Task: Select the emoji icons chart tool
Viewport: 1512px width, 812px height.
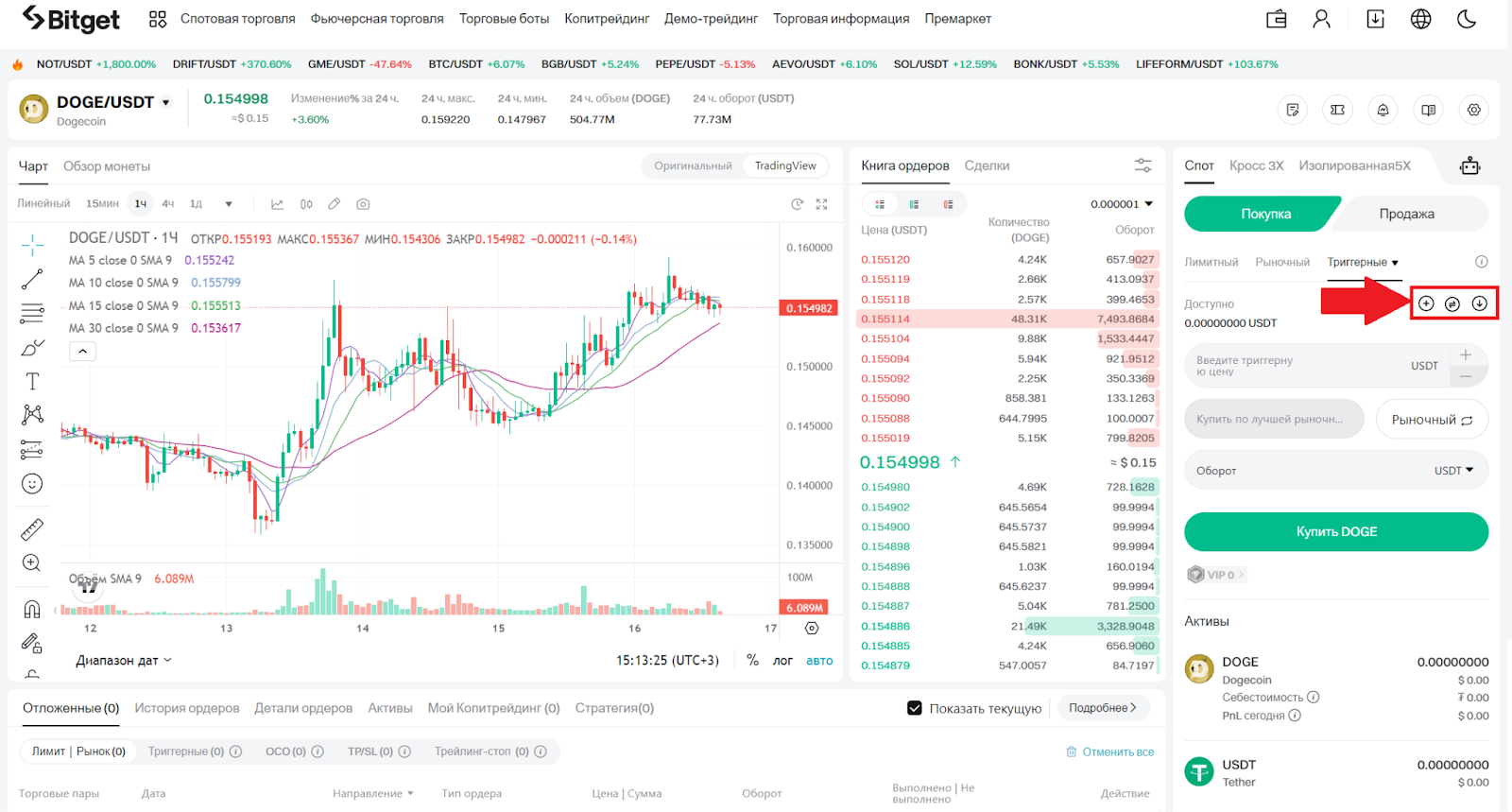Action: tap(32, 484)
